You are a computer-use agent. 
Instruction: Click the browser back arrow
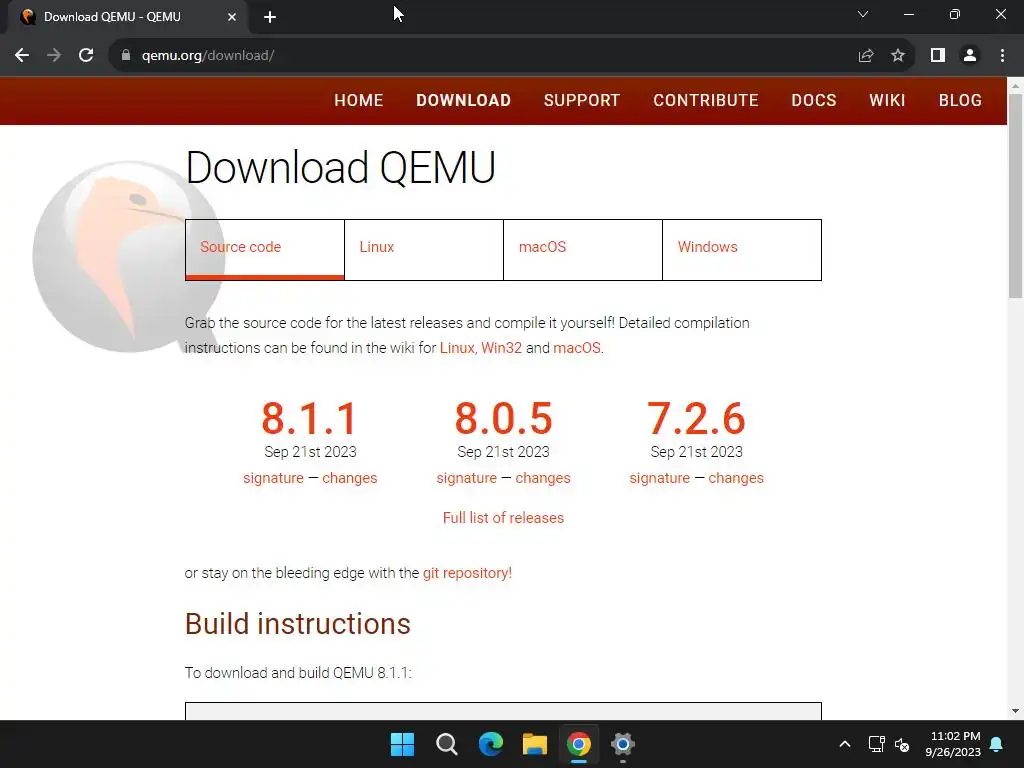coord(22,56)
